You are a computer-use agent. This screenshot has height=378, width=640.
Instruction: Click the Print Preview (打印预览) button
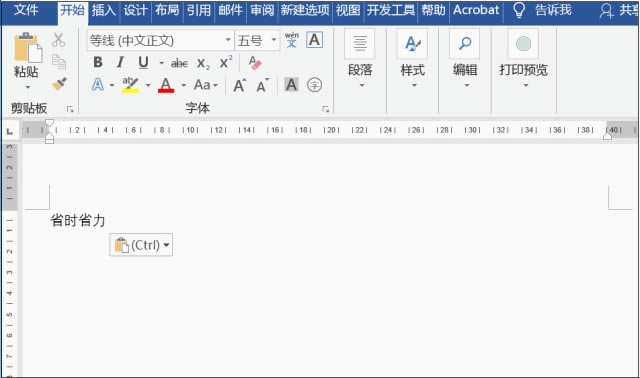coord(524,60)
